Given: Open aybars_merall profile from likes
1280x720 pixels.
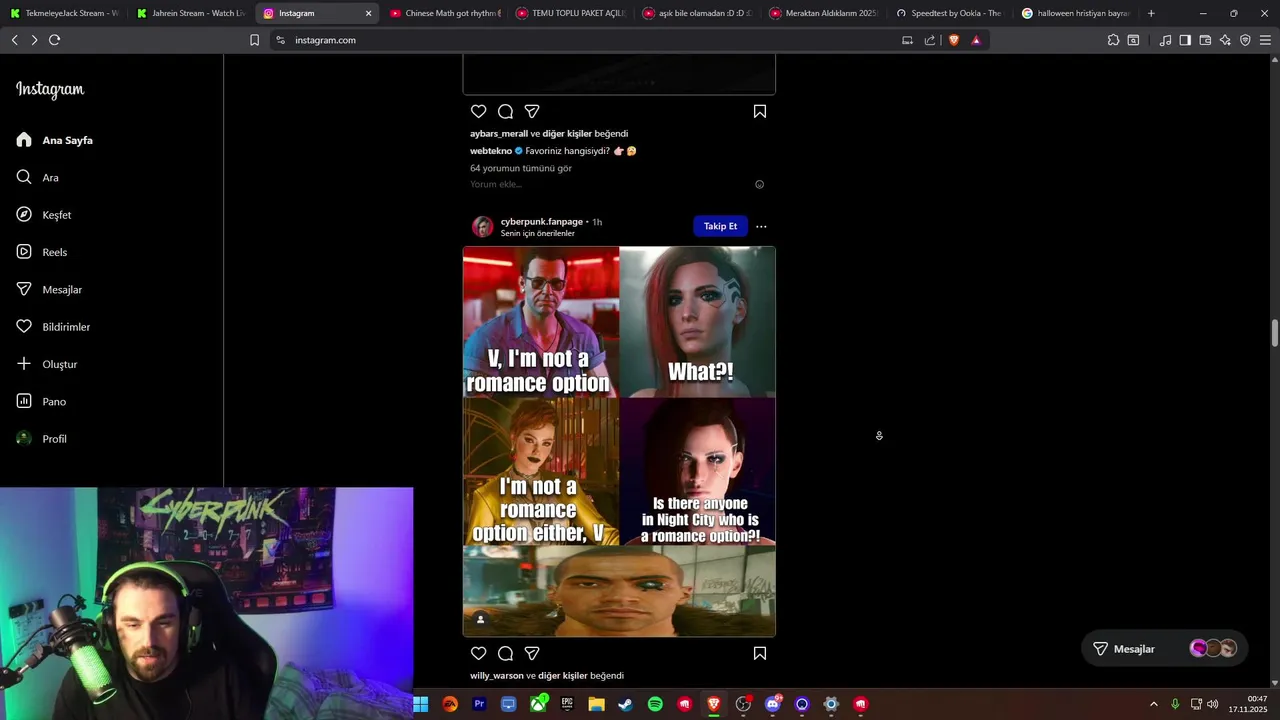Looking at the screenshot, I should pyautogui.click(x=499, y=133).
